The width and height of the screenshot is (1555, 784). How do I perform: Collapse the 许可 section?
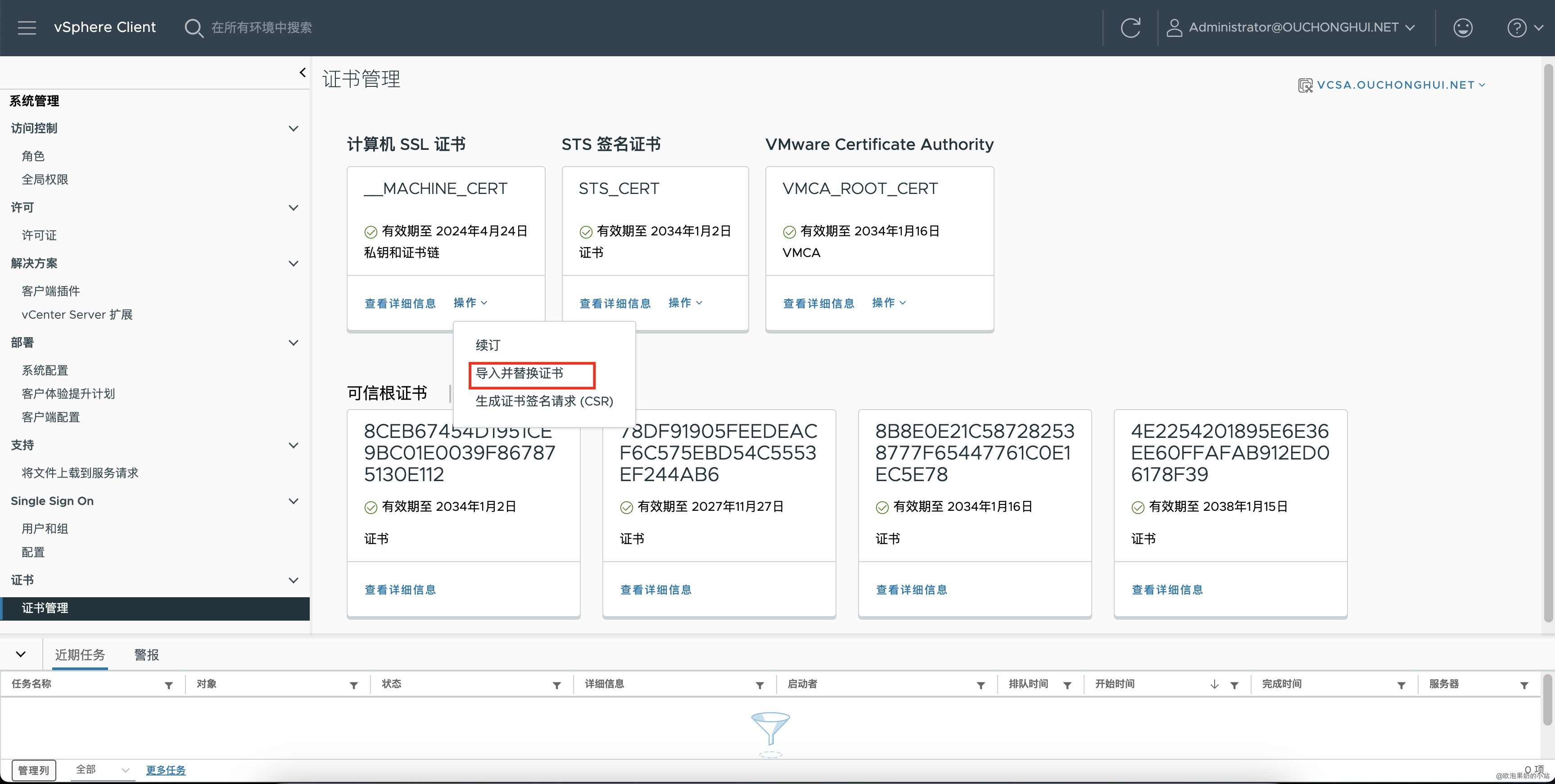pyautogui.click(x=294, y=207)
